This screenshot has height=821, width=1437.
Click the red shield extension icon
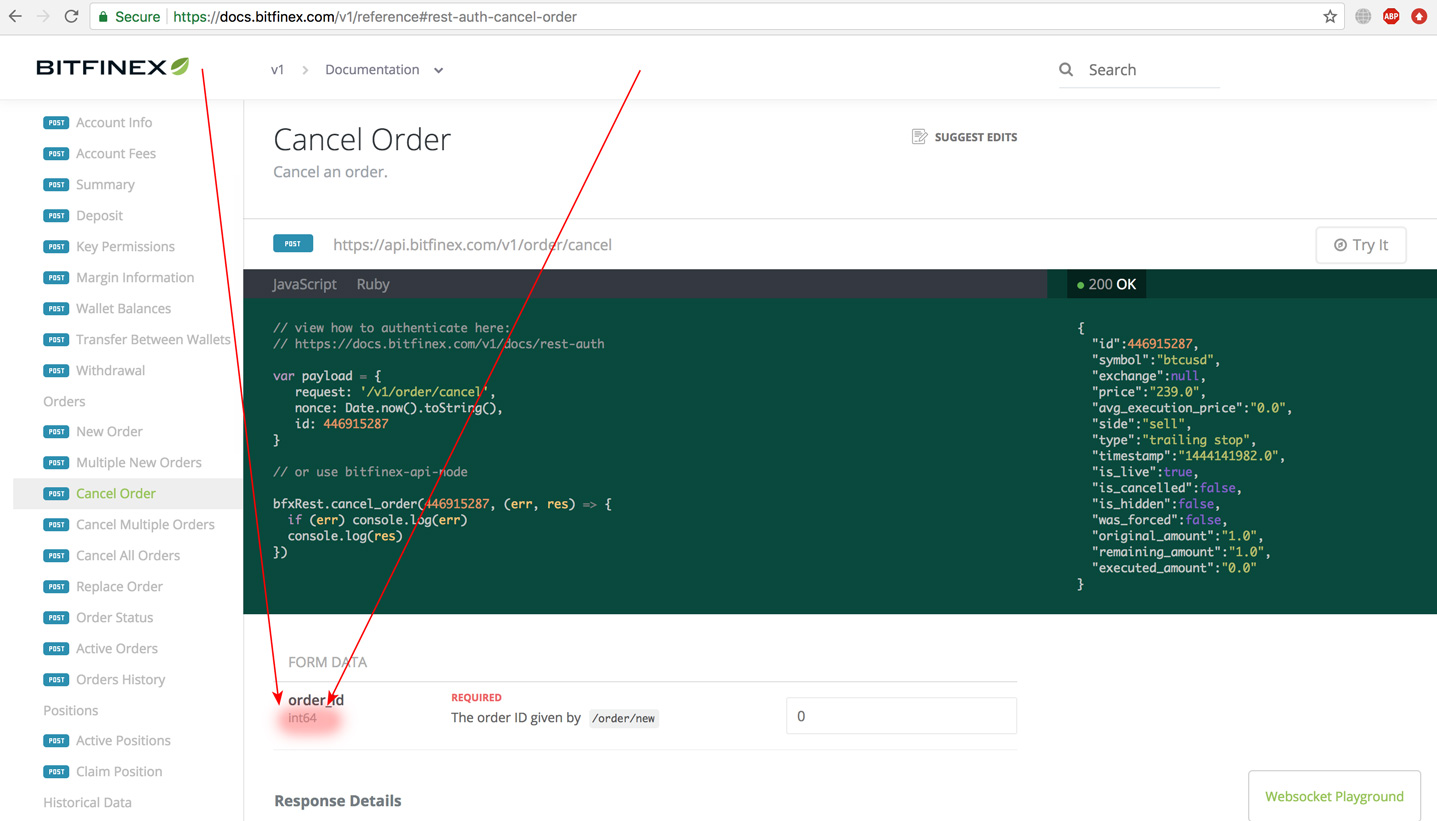click(1419, 16)
